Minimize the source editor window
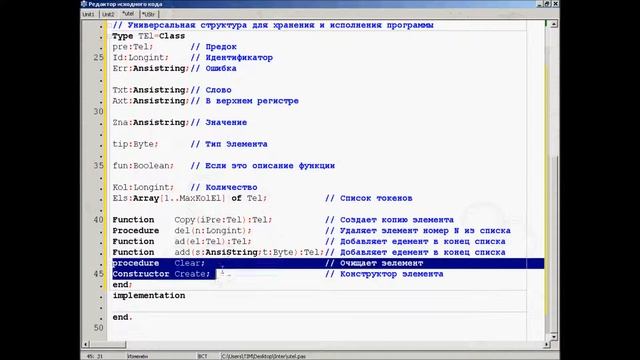640x360 pixels. pyautogui.click(x=540, y=4)
